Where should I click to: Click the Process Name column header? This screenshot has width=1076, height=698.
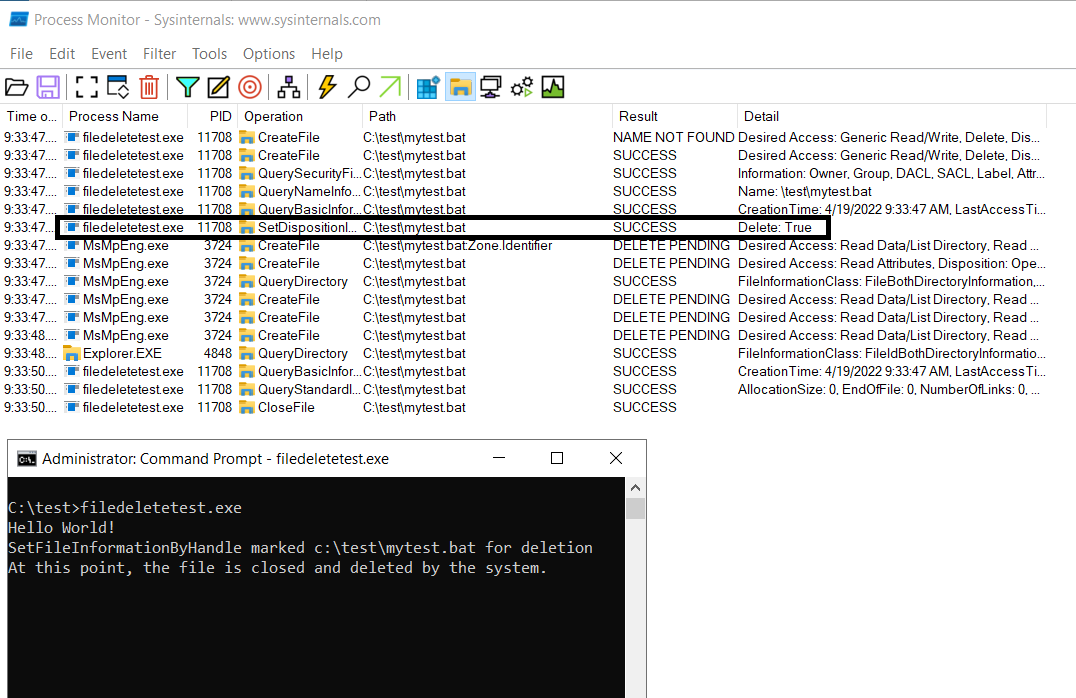[125, 116]
